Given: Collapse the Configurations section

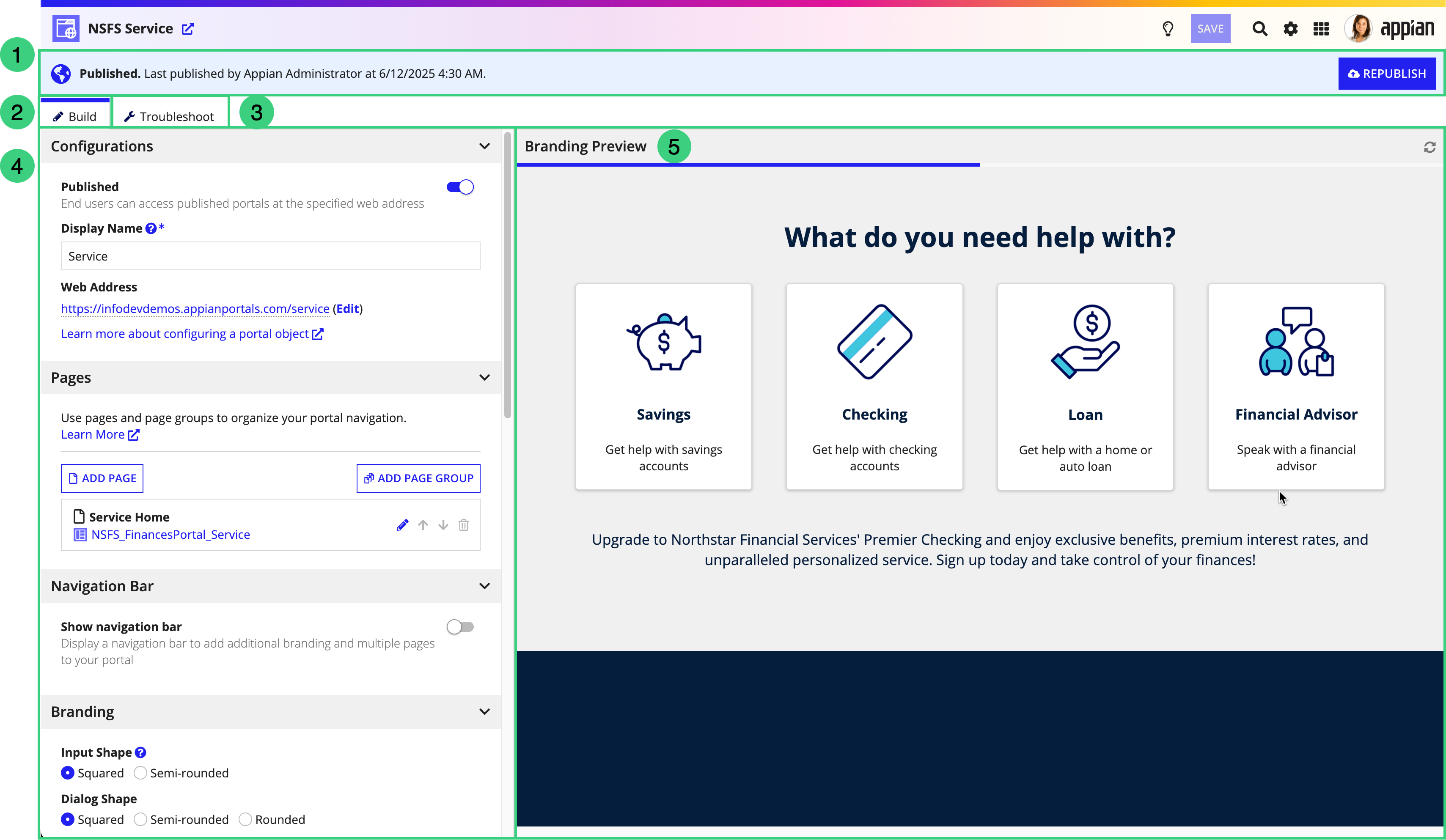Looking at the screenshot, I should pos(484,146).
